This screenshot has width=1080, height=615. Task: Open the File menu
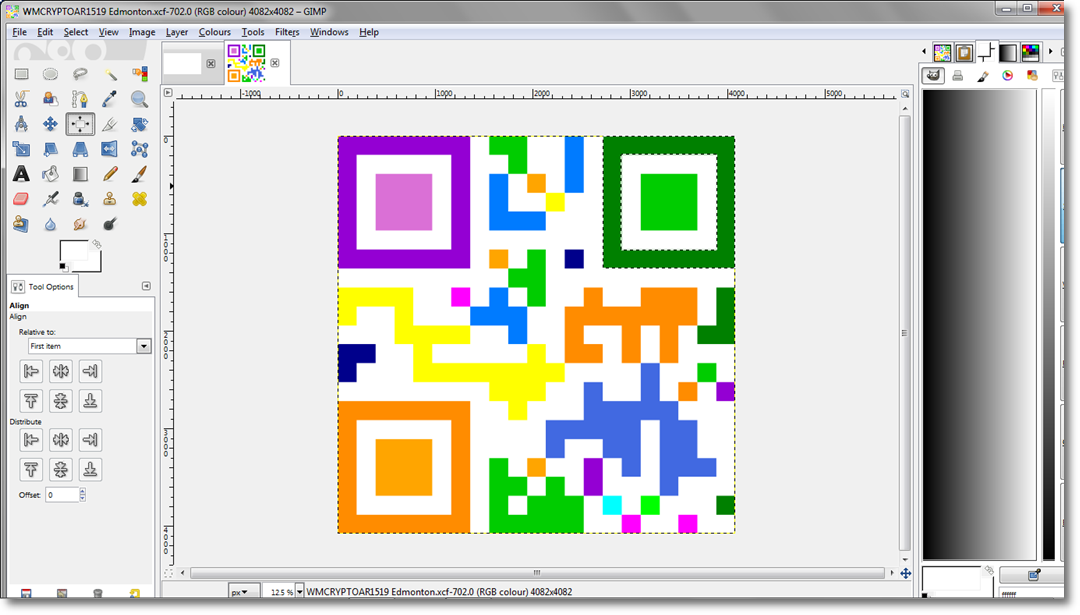point(19,32)
